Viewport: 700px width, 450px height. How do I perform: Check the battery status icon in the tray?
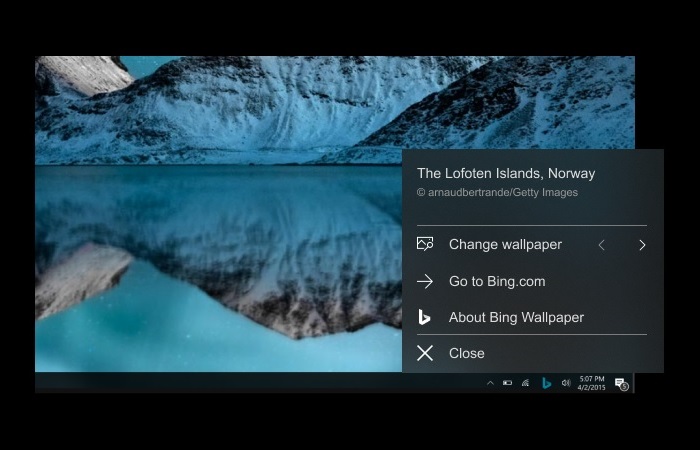pos(507,383)
